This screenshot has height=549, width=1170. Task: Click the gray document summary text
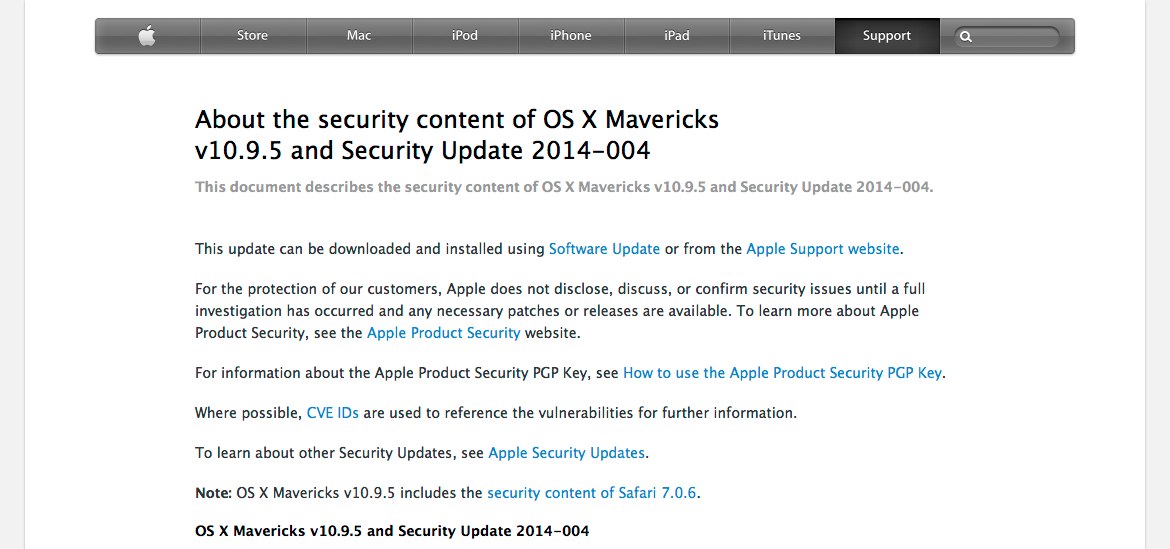tap(563, 187)
